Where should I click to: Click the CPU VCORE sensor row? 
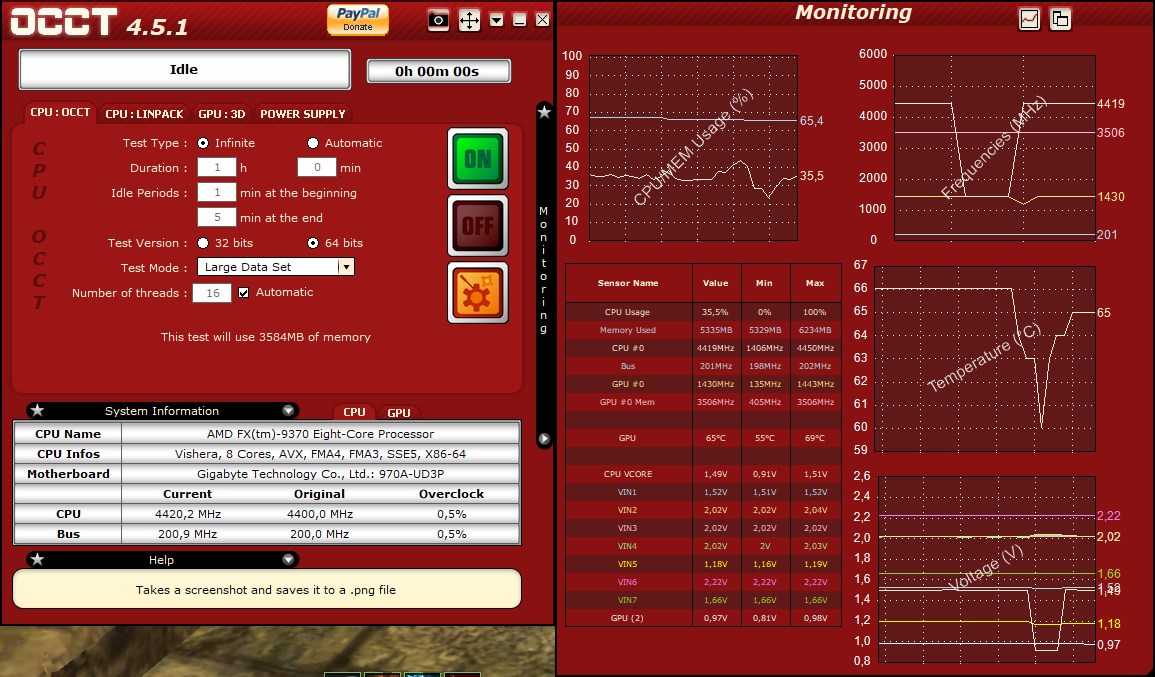point(703,474)
